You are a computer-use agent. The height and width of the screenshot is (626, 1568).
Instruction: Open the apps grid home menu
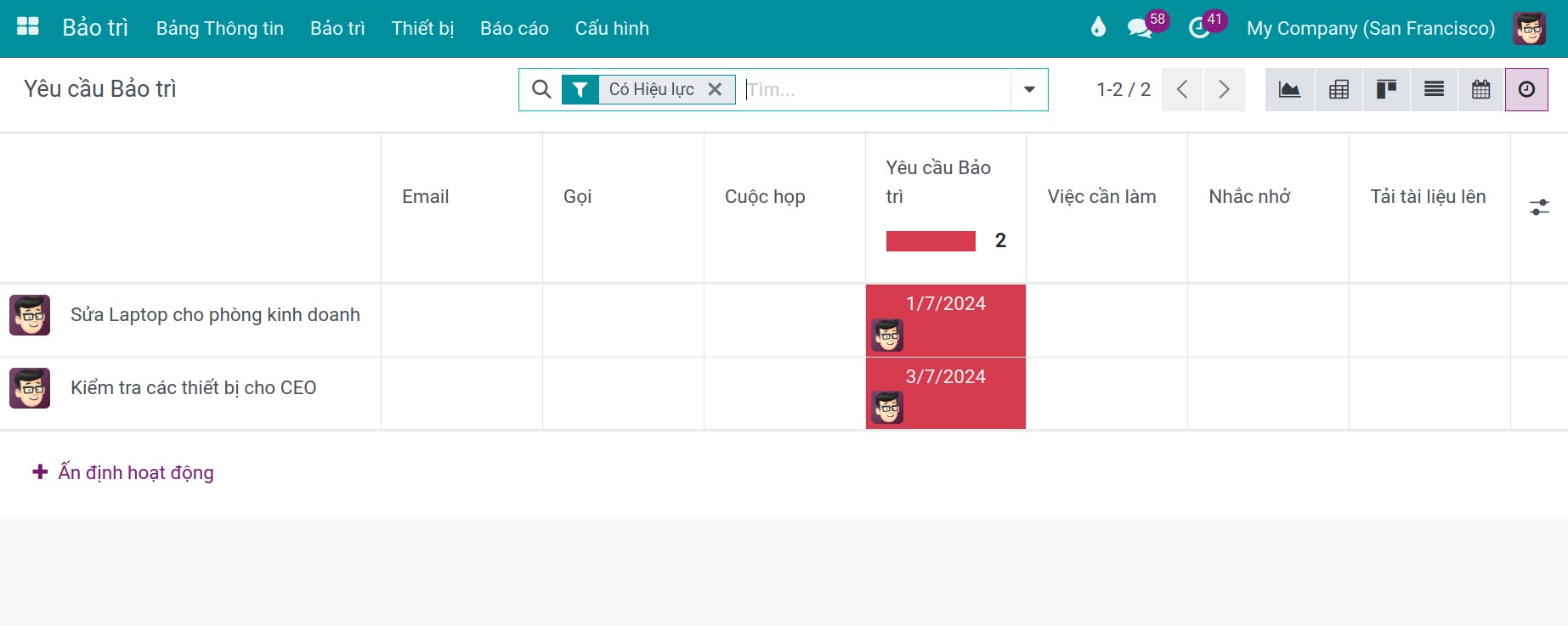coord(28,28)
